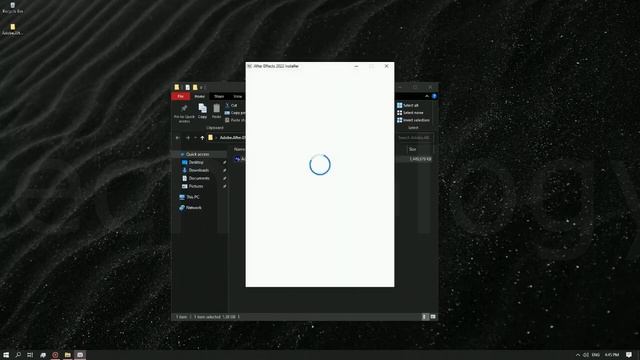Open File Explorer help icon
The image size is (640, 360).
pos(434,96)
